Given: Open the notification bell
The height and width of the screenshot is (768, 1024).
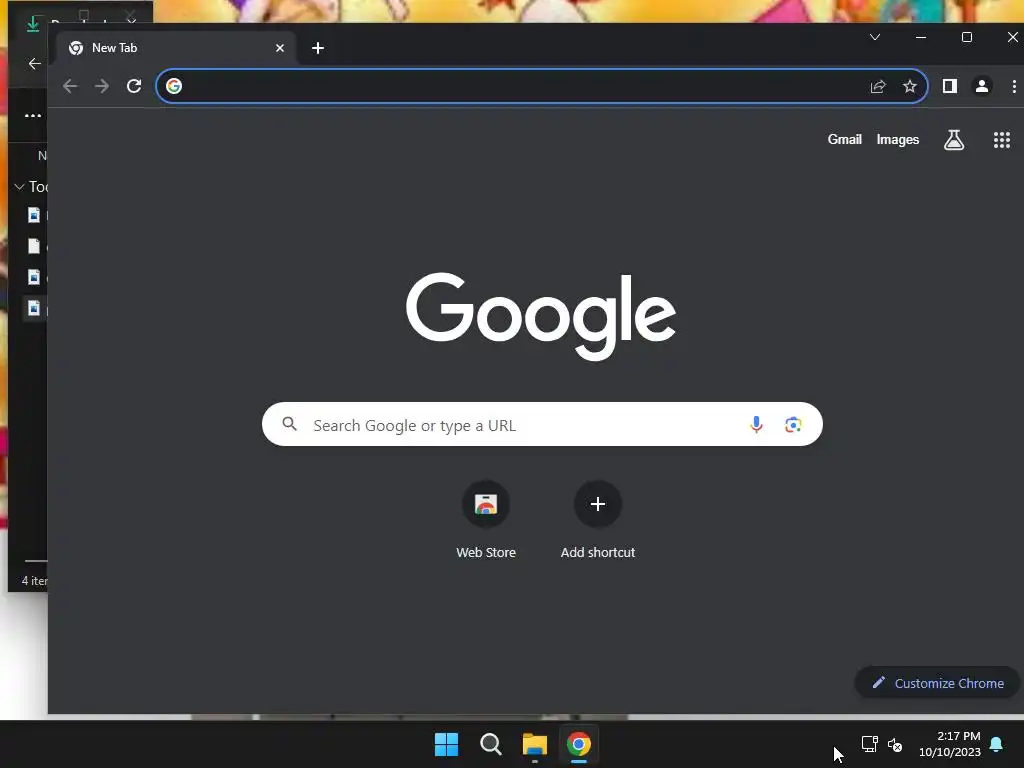Looking at the screenshot, I should (997, 744).
